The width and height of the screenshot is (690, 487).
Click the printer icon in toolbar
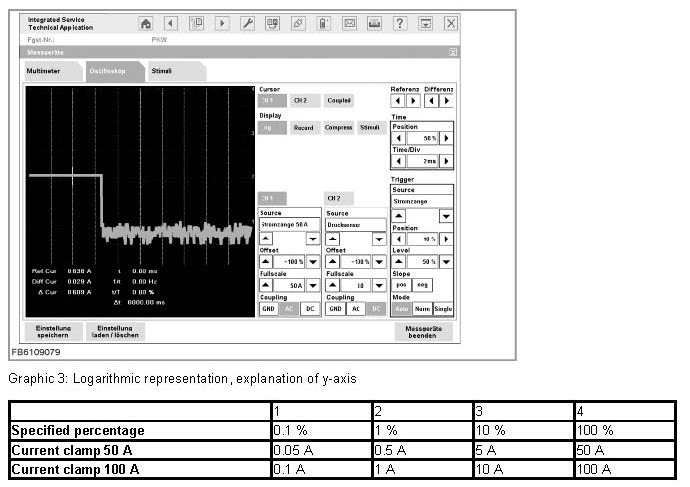coord(374,23)
